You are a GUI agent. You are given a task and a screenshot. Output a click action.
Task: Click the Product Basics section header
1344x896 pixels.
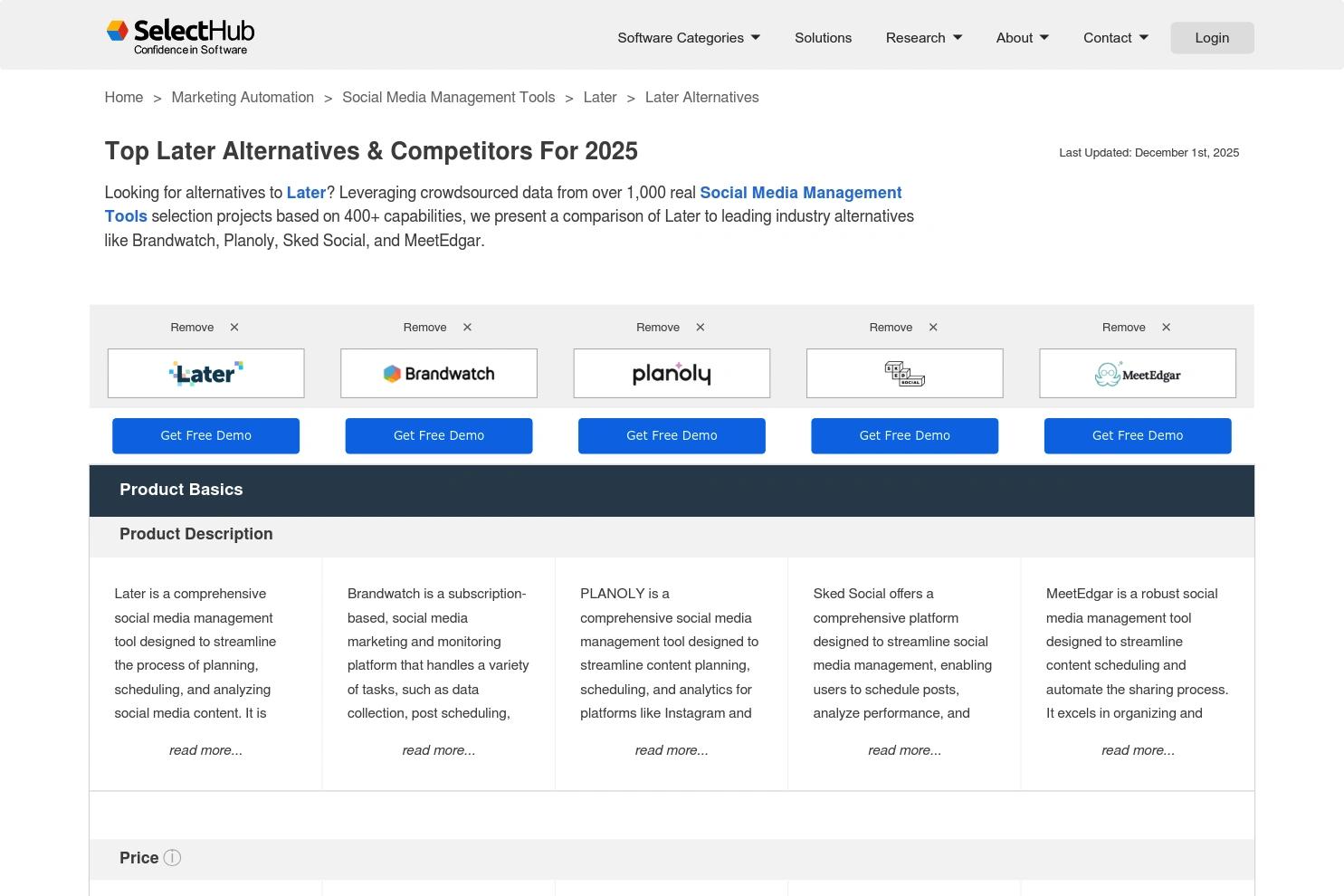click(x=672, y=491)
